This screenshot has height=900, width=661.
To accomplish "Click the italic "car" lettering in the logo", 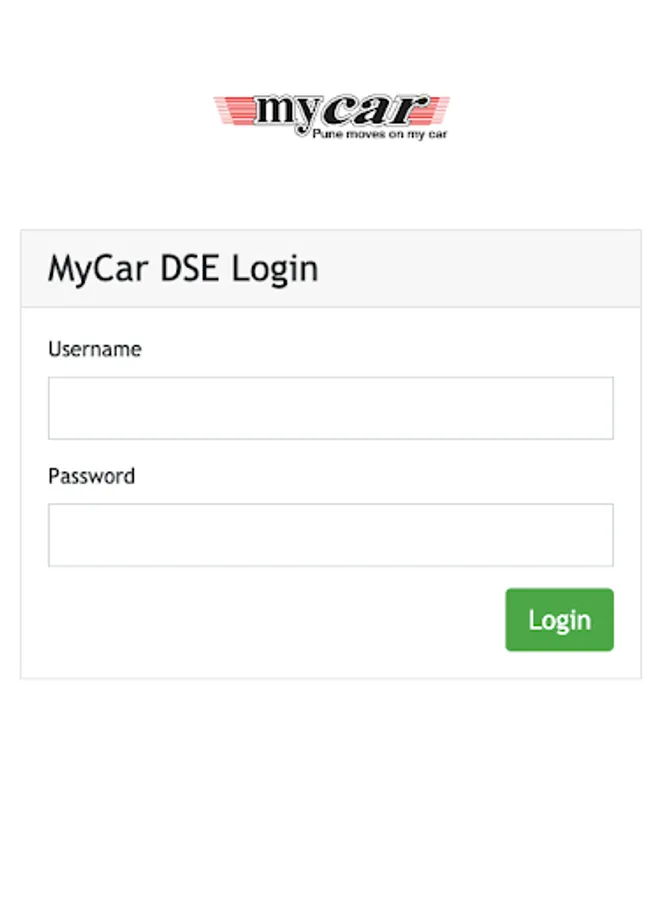I will 375,110.
